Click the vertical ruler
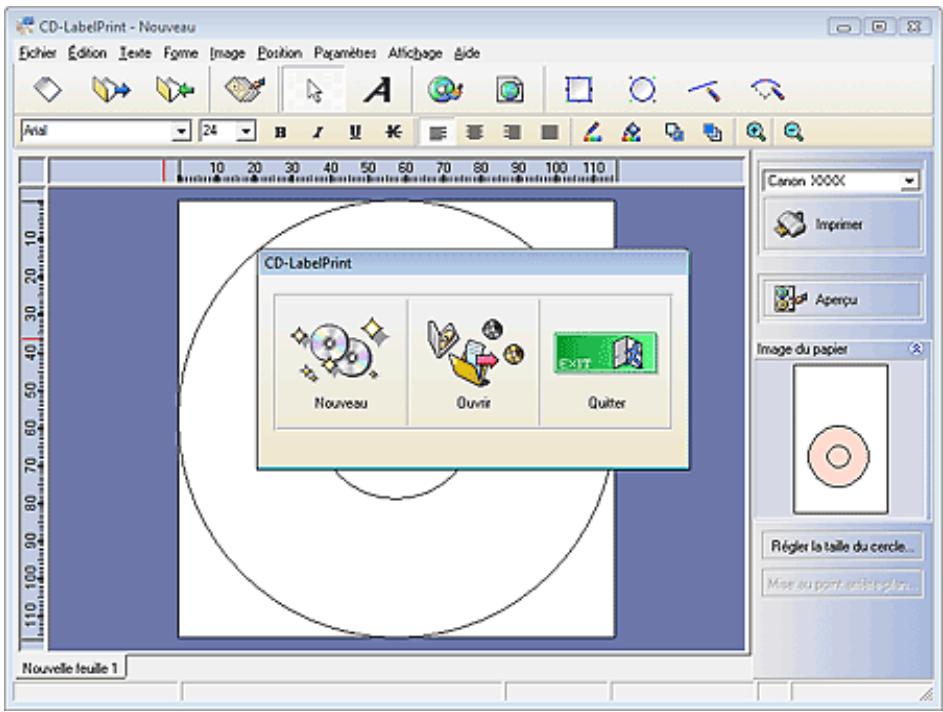 point(32,417)
